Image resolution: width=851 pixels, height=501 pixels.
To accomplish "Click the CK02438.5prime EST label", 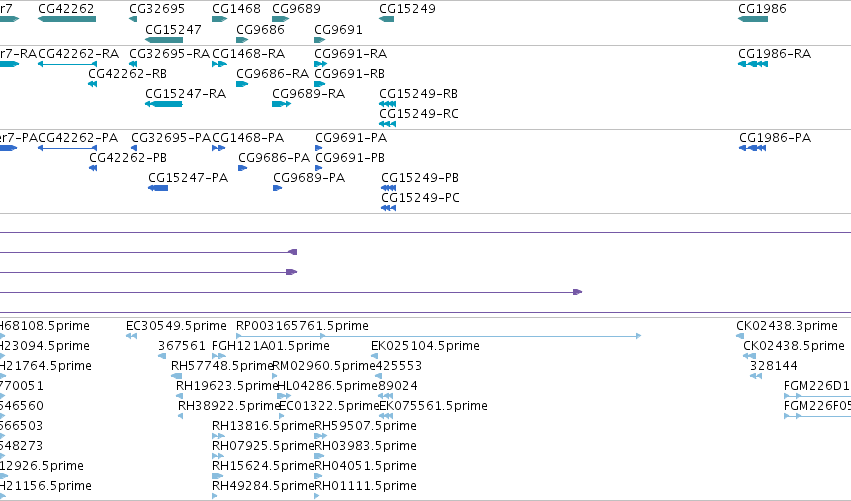I will (x=794, y=346).
